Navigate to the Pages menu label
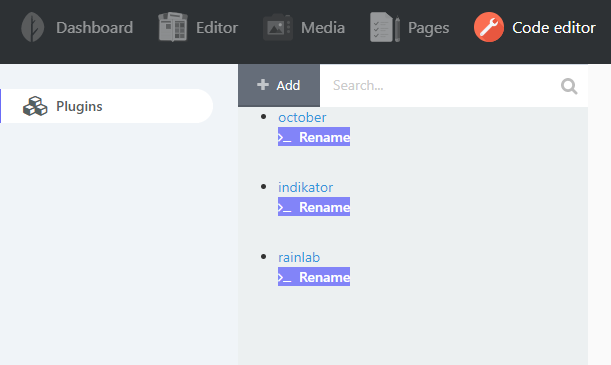Screen dimensions: 611x365 click(428, 28)
